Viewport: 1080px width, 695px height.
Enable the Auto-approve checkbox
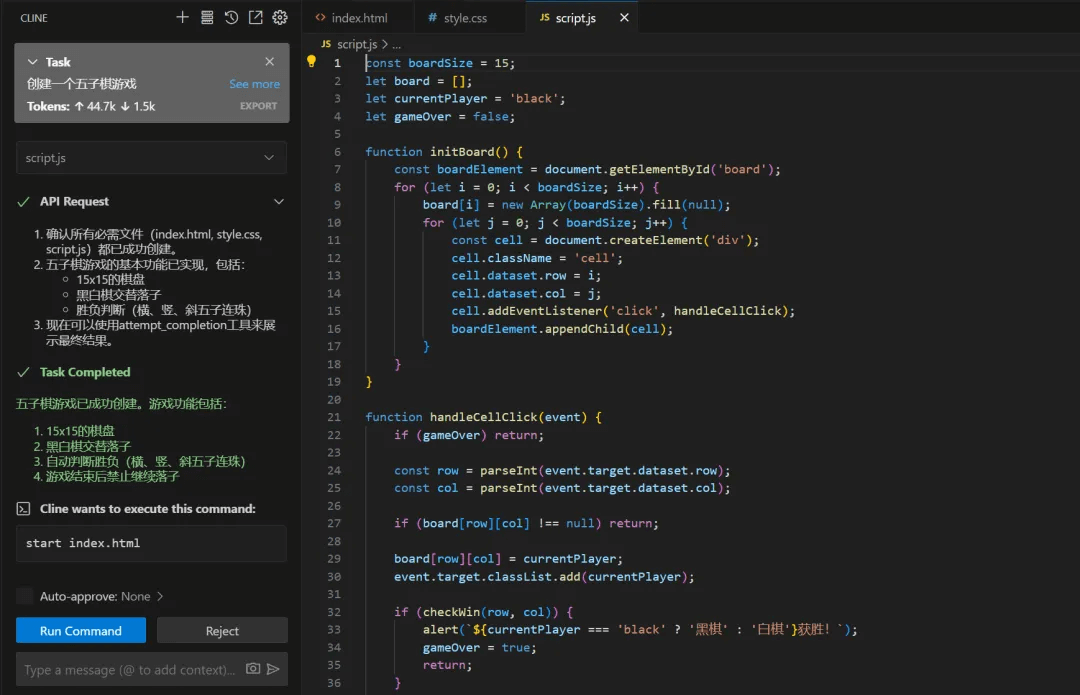(25, 596)
